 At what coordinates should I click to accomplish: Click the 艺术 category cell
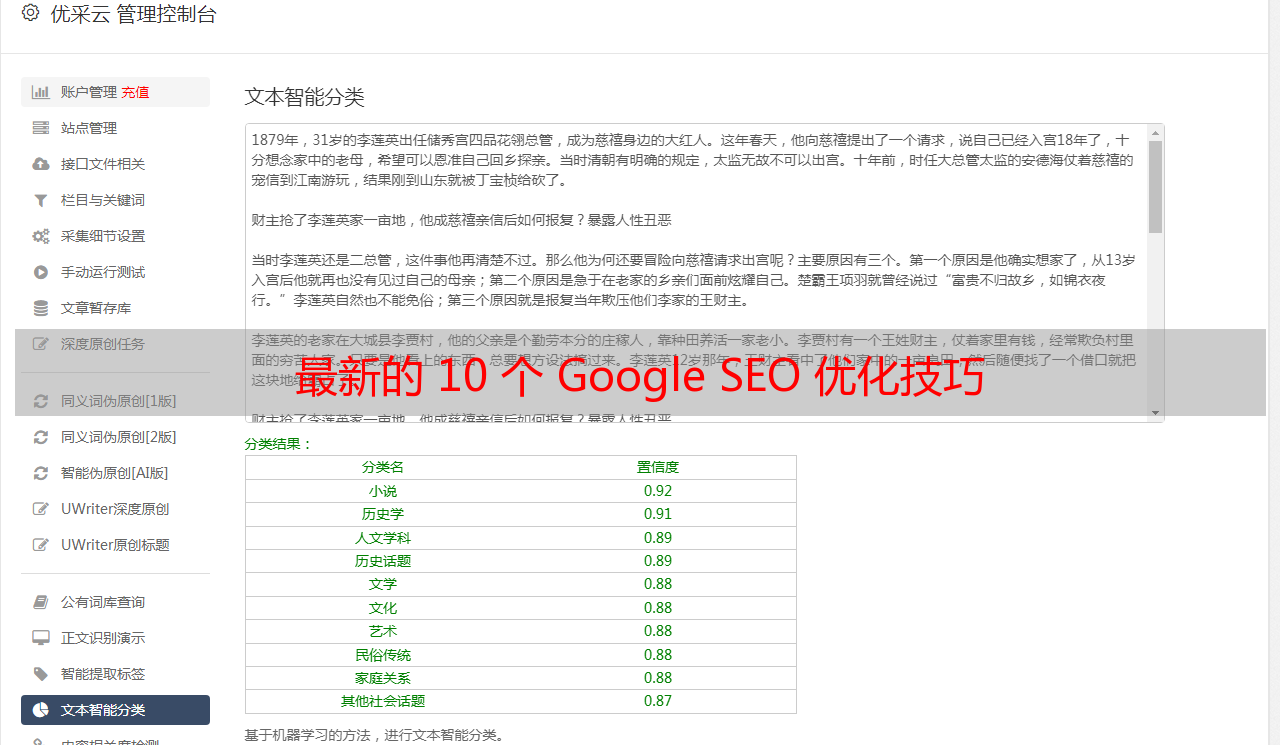pyautogui.click(x=383, y=631)
